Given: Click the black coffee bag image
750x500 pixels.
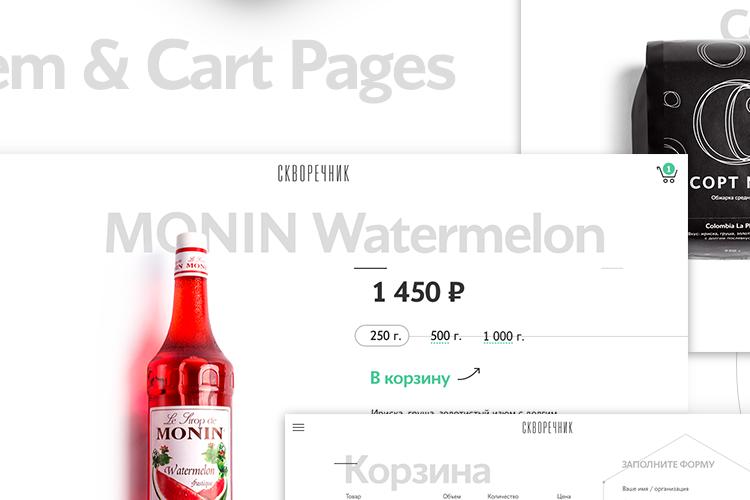Looking at the screenshot, I should pos(691,149).
